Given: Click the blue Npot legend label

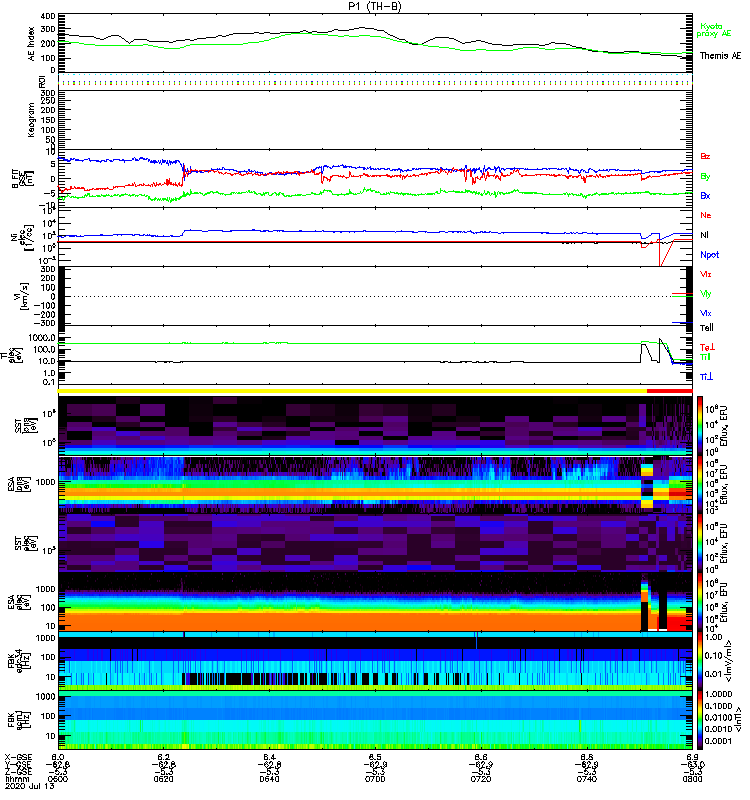Looking at the screenshot, I should click(709, 255).
